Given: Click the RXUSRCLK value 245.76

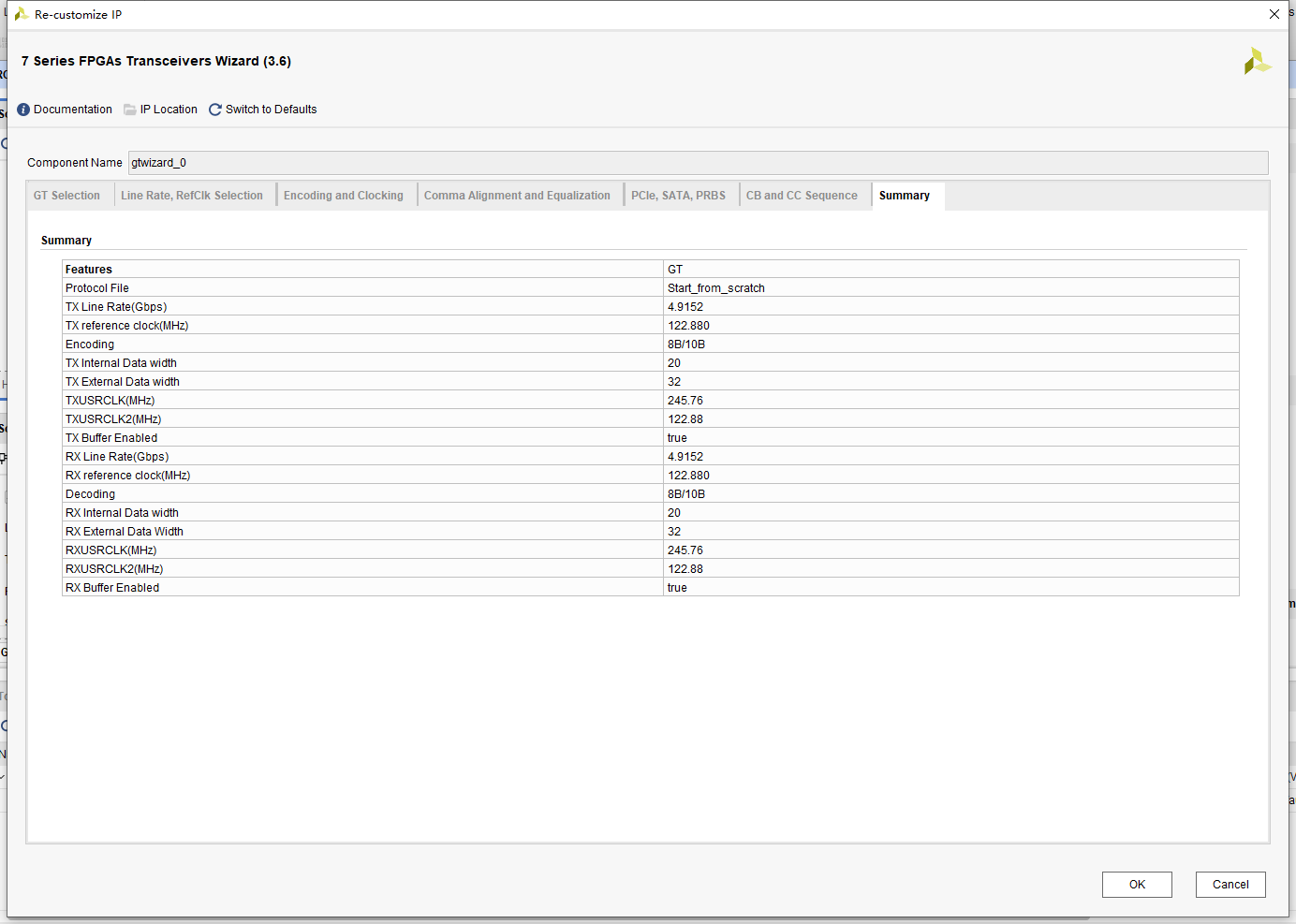Looking at the screenshot, I should 685,550.
